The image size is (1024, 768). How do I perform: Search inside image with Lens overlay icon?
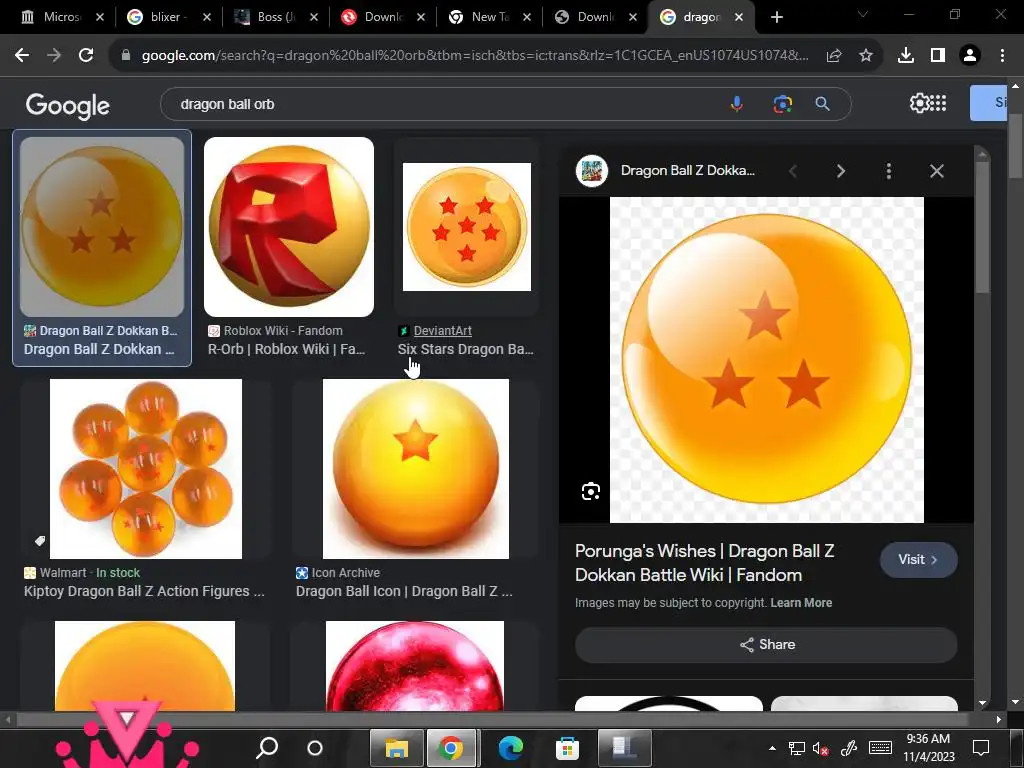click(x=590, y=491)
